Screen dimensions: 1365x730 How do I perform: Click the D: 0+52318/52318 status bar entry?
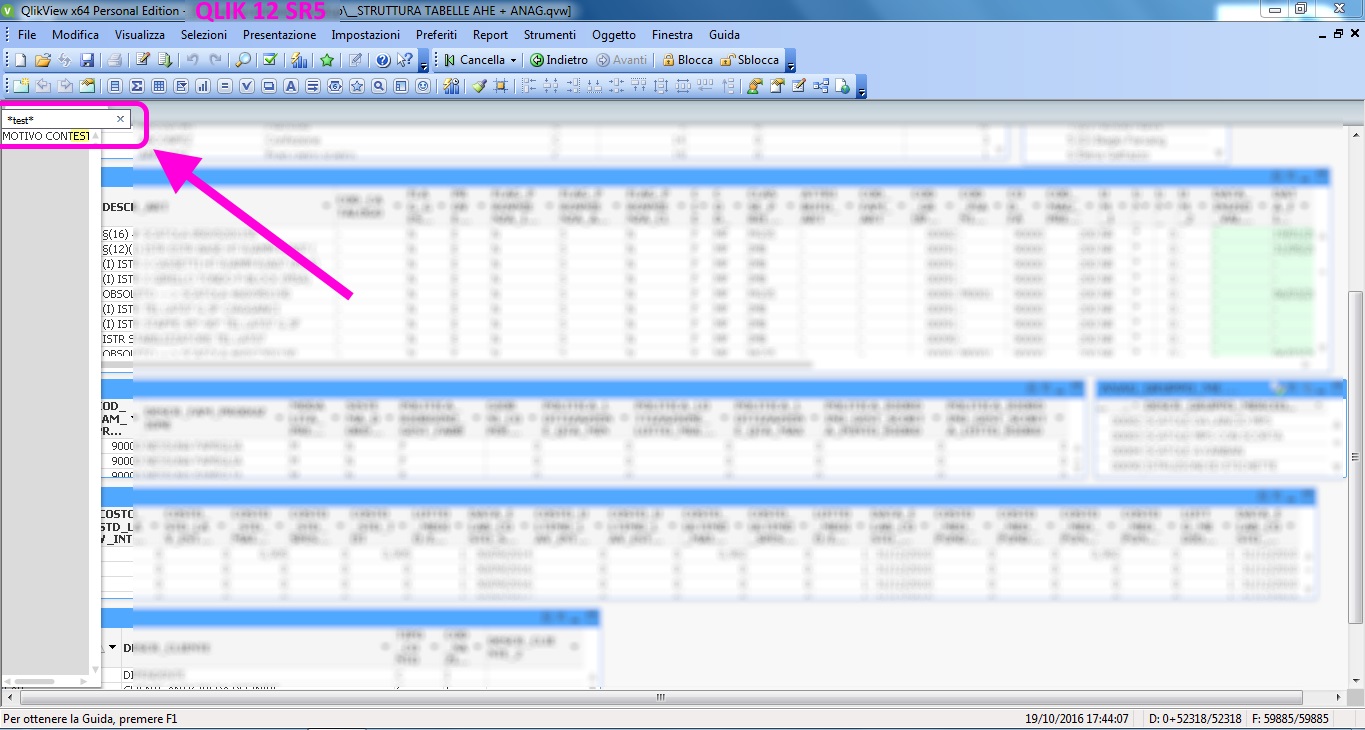pyautogui.click(x=1195, y=719)
